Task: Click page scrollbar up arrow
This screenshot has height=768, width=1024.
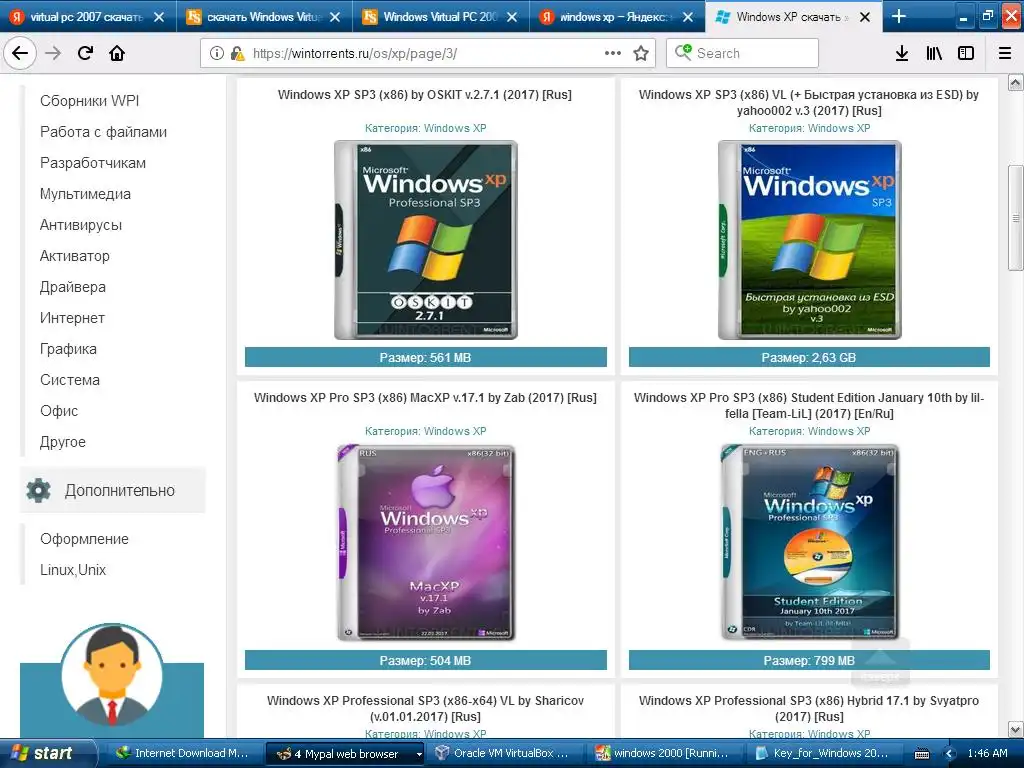Action: click(1016, 83)
